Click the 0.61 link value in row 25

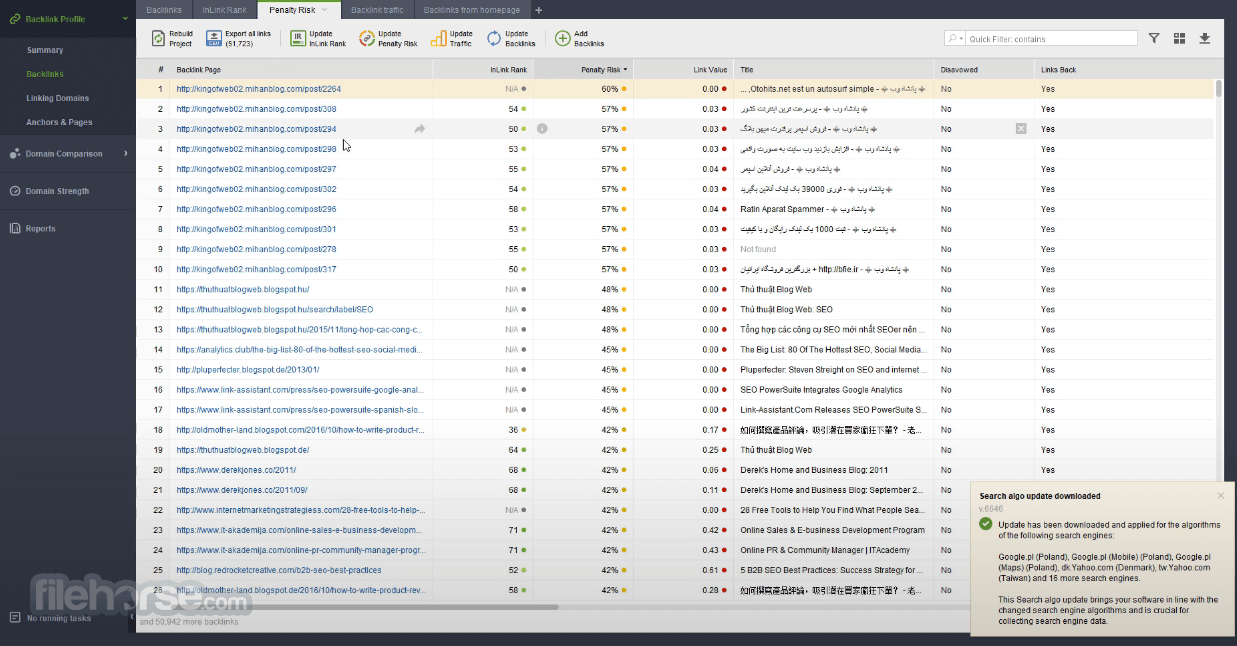[710, 570]
